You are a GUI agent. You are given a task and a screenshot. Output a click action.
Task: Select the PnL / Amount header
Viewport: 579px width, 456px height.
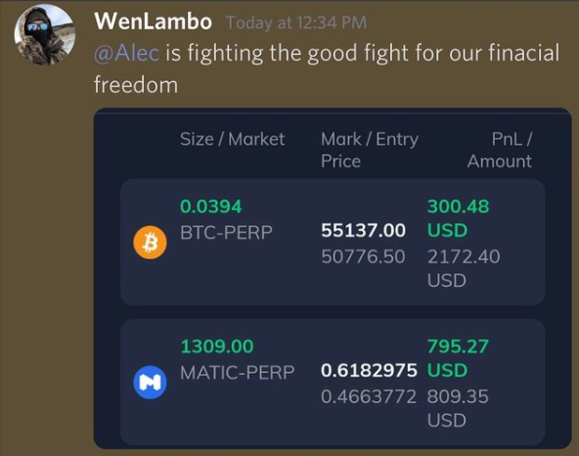[500, 150]
